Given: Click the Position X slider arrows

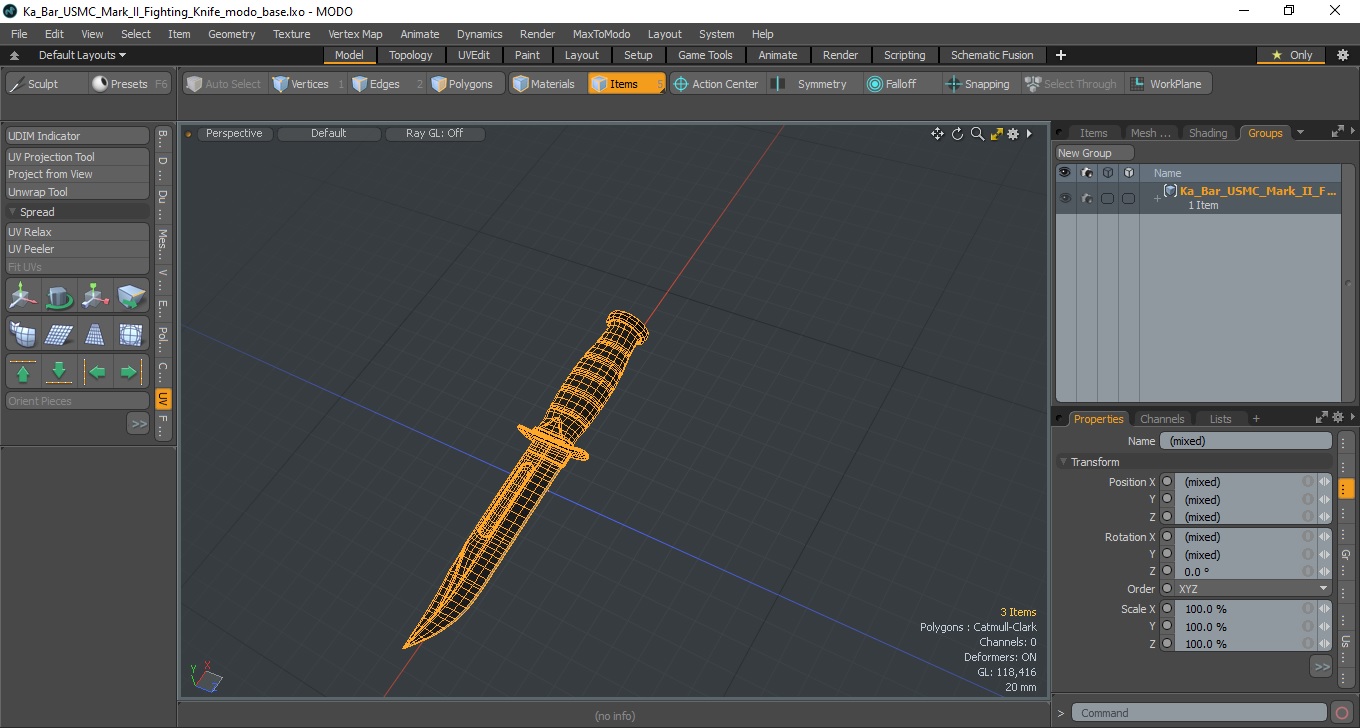Looking at the screenshot, I should 1324,482.
